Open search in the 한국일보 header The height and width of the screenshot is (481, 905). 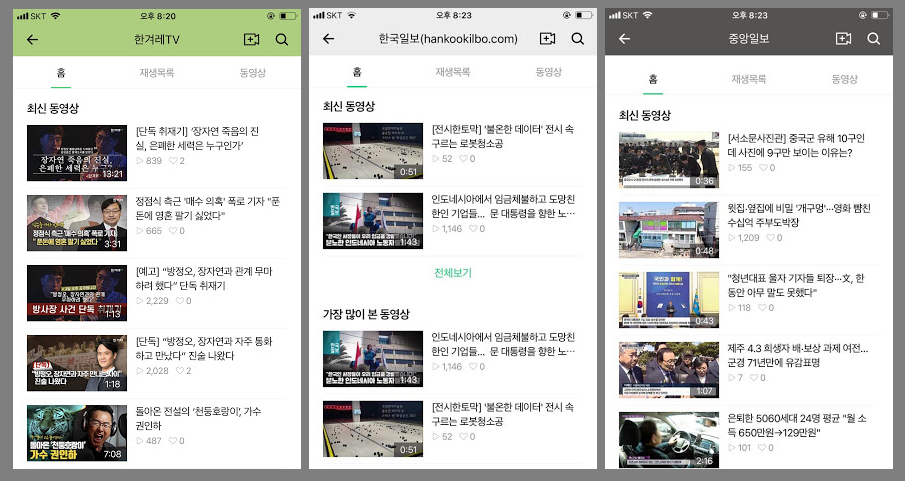(578, 39)
